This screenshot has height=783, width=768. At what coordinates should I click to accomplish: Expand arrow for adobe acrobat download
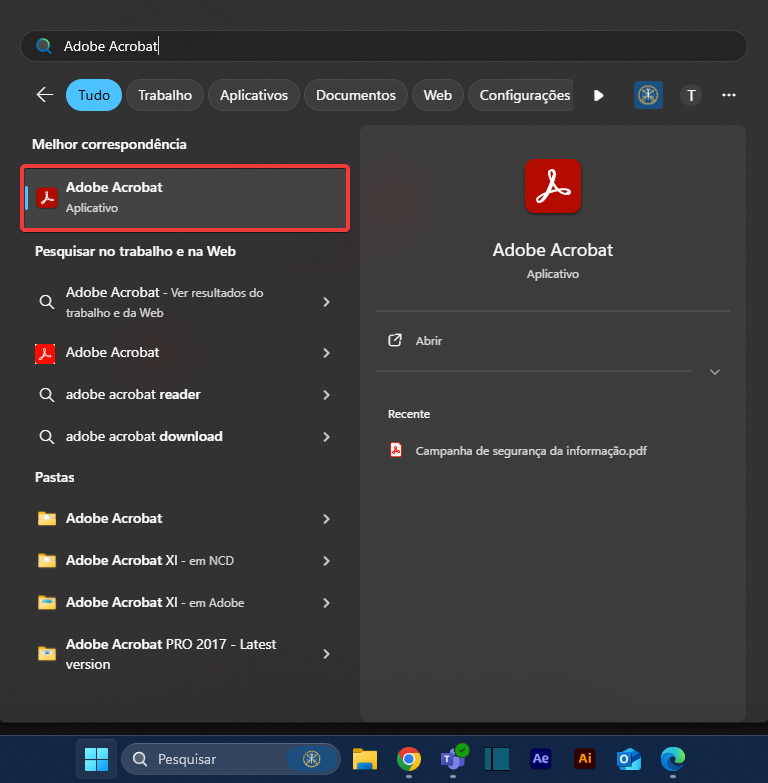(326, 437)
